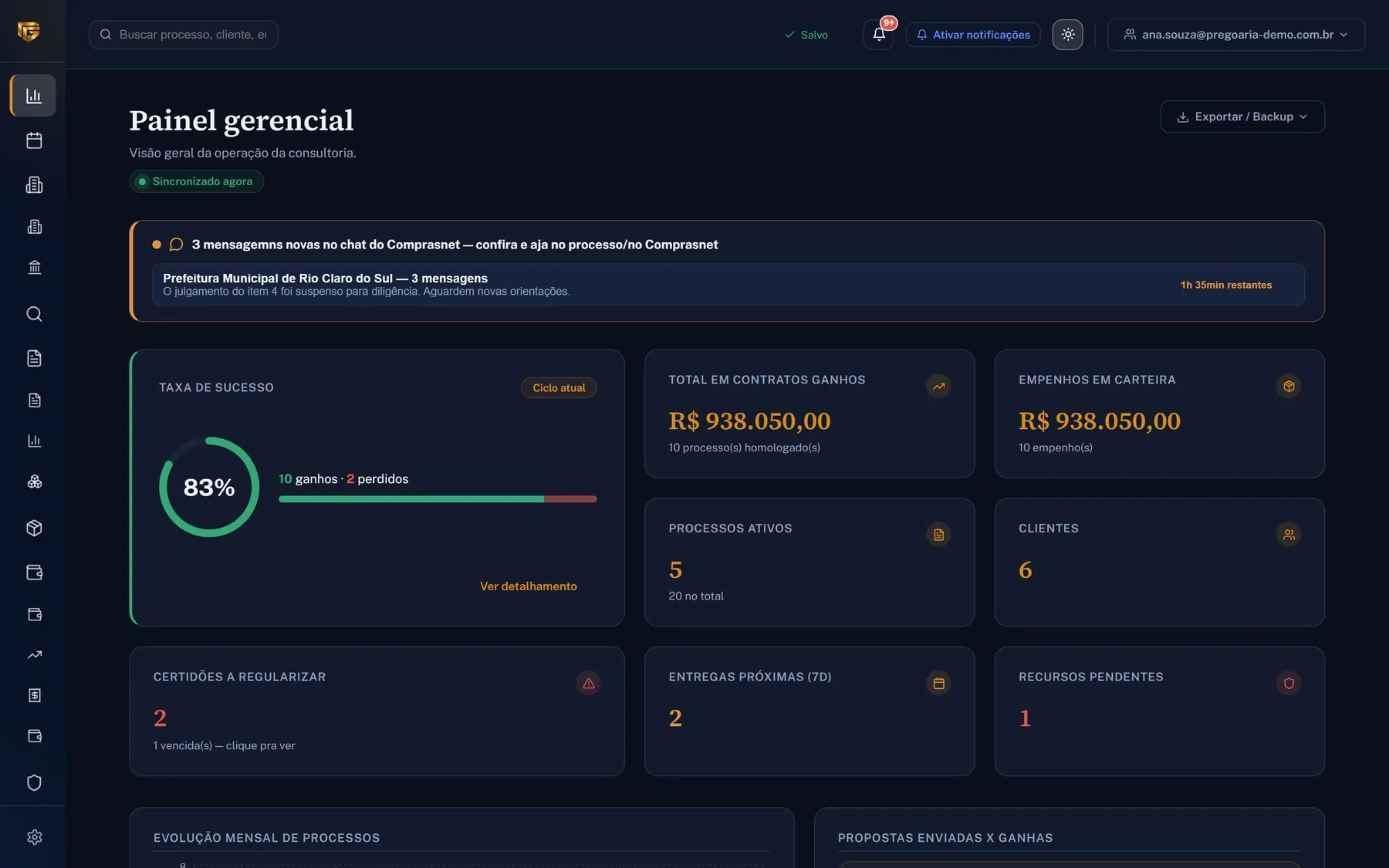Expand the Exportar / Backup dropdown
Viewport: 1389px width, 868px height.
[1242, 117]
